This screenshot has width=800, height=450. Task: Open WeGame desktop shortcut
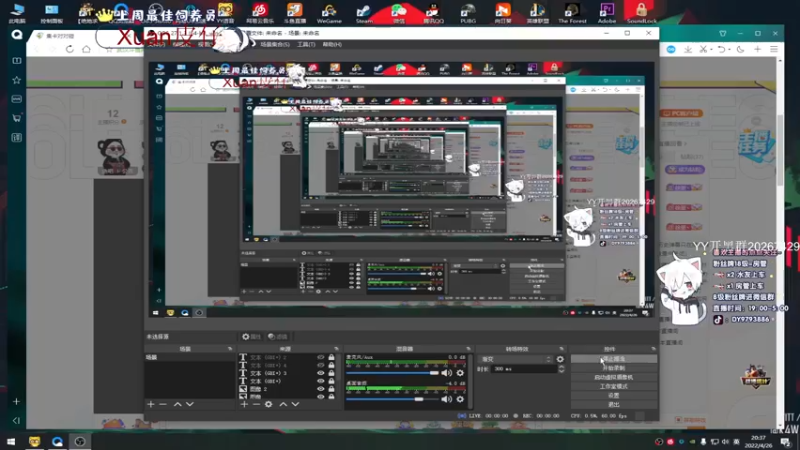coord(329,13)
